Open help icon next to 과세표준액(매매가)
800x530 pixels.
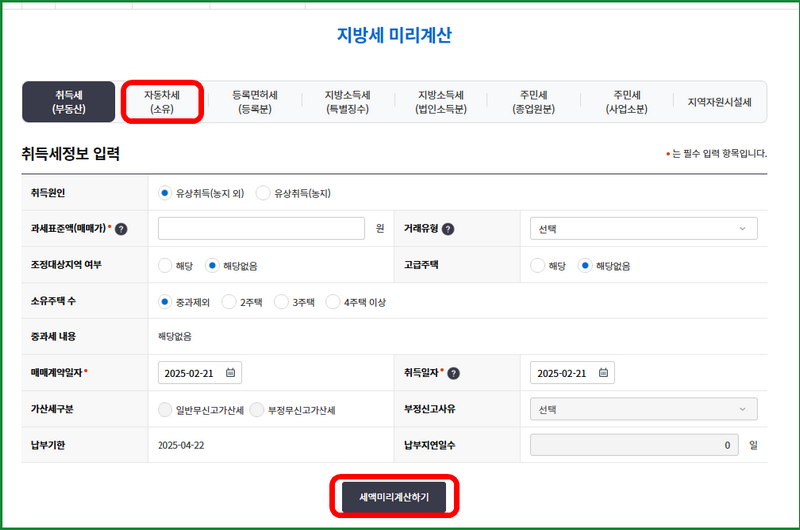121,229
